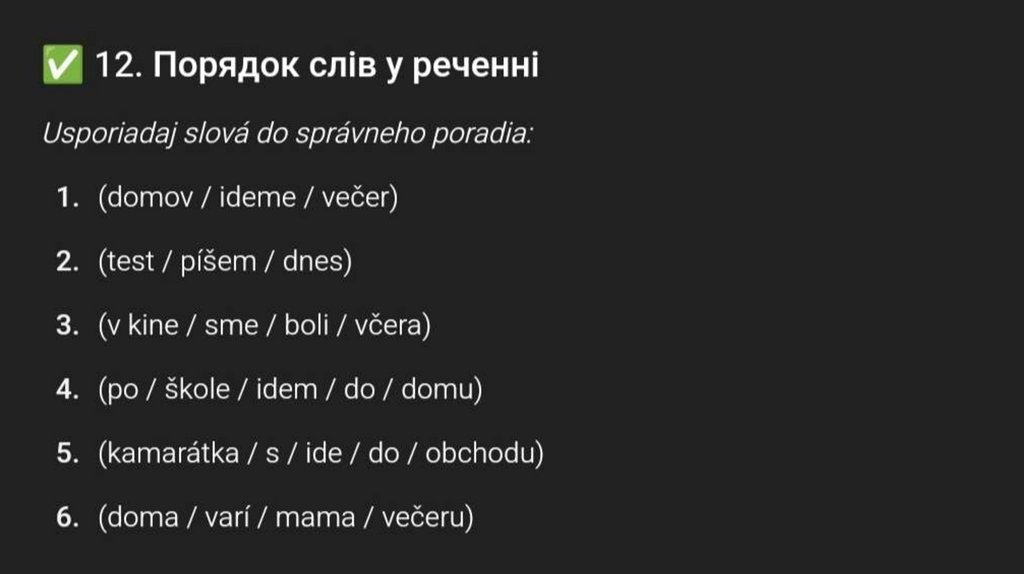Click the heading number '12.'
The image size is (1024, 574).
(119, 66)
